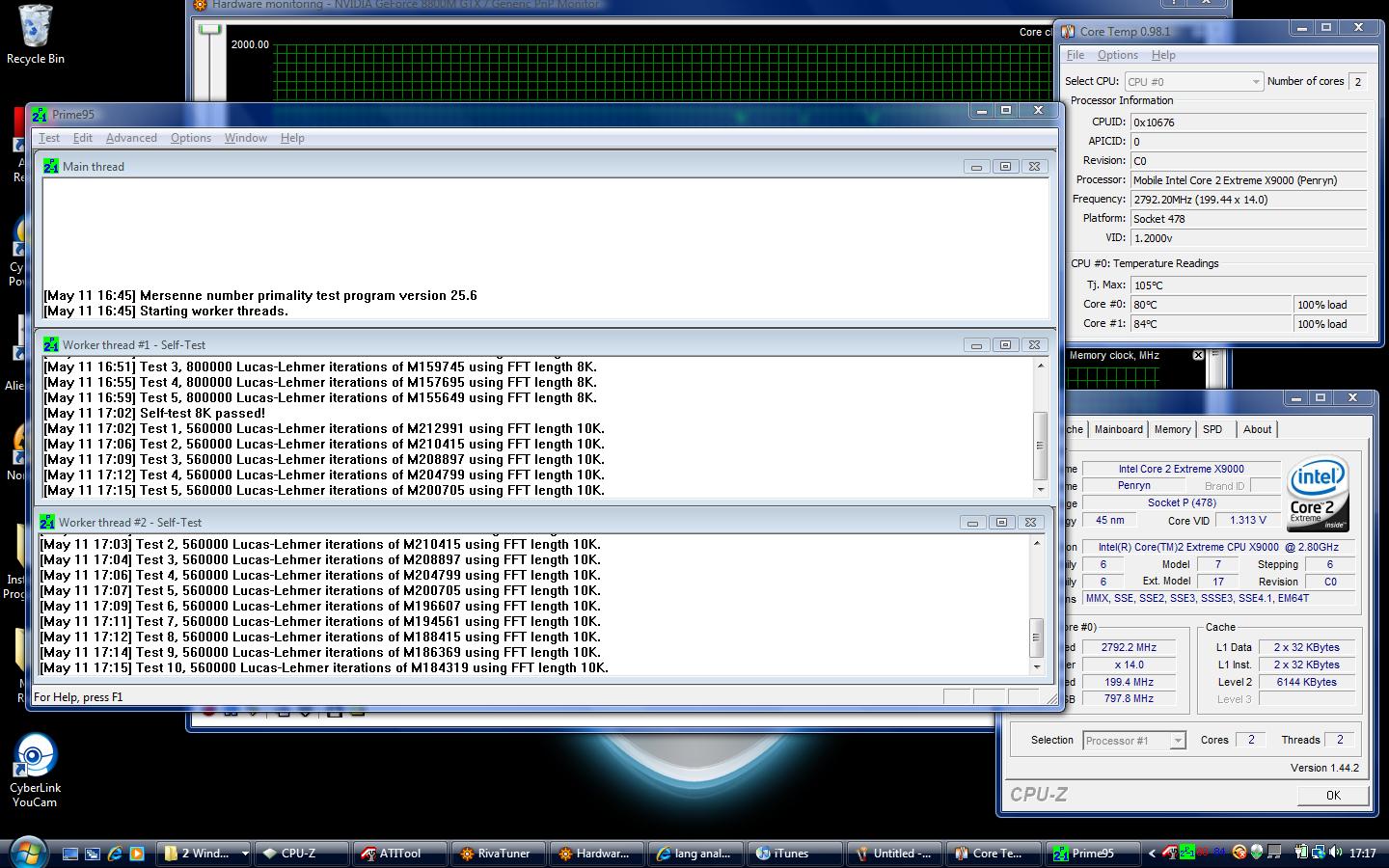Click Show Desktop quick launch icon

click(x=70, y=854)
